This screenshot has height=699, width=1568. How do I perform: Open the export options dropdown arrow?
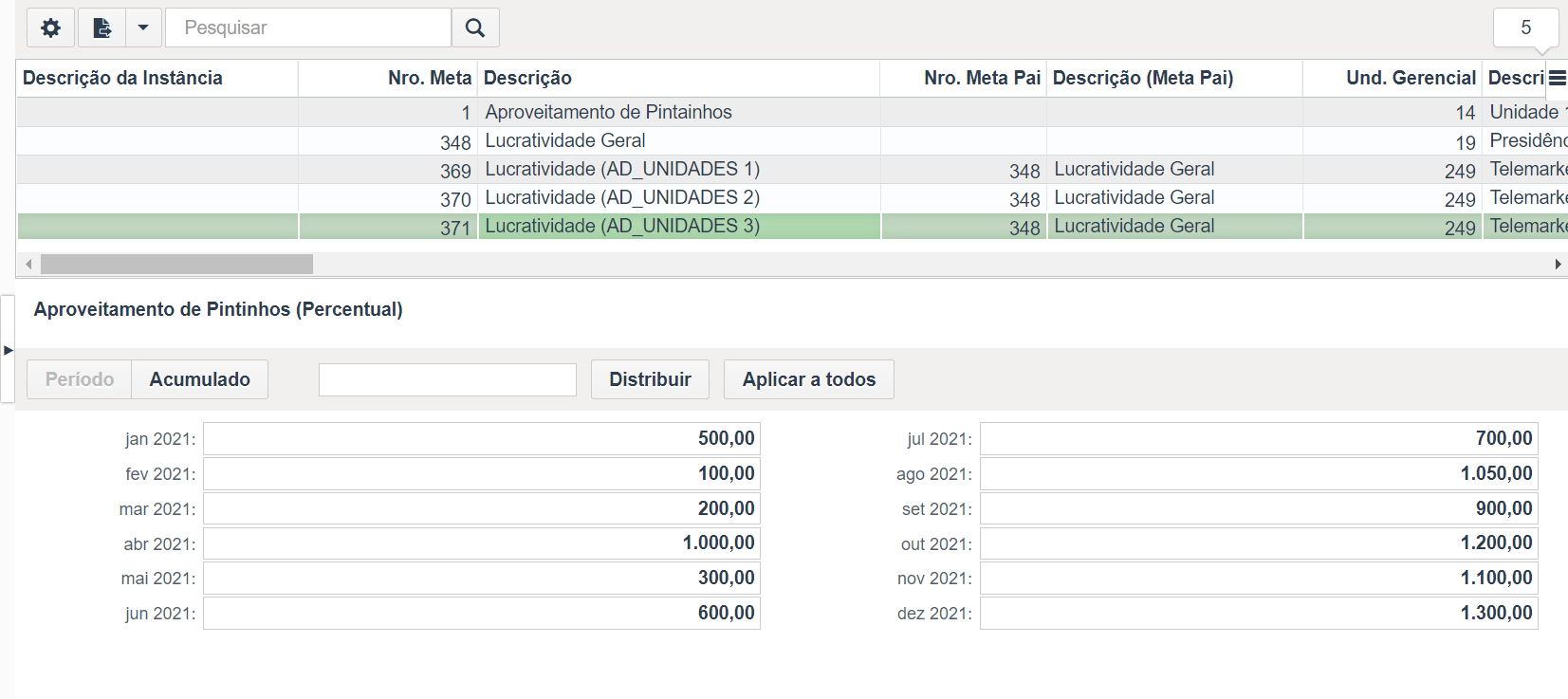point(143,28)
